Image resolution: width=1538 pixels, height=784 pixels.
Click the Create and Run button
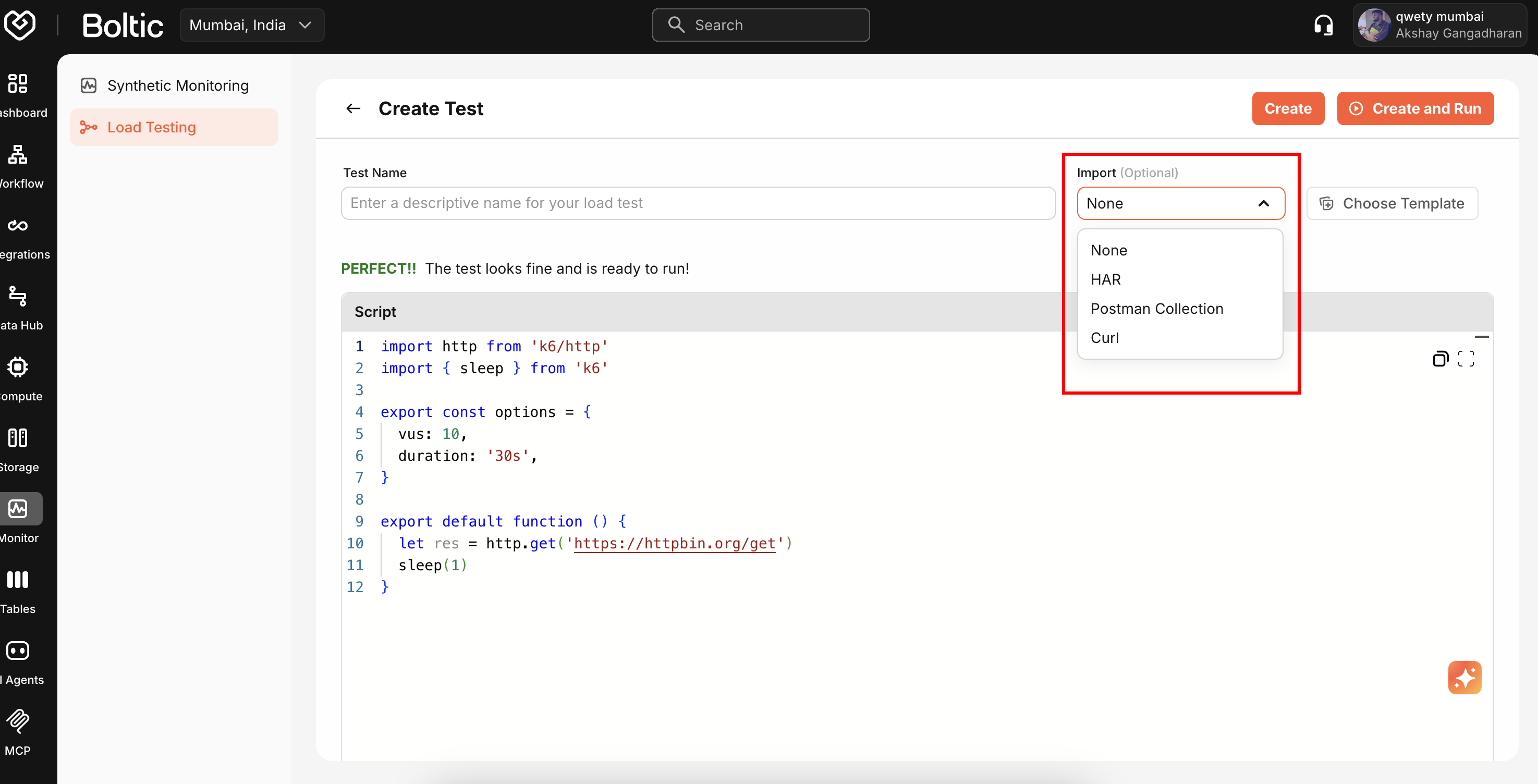point(1415,108)
